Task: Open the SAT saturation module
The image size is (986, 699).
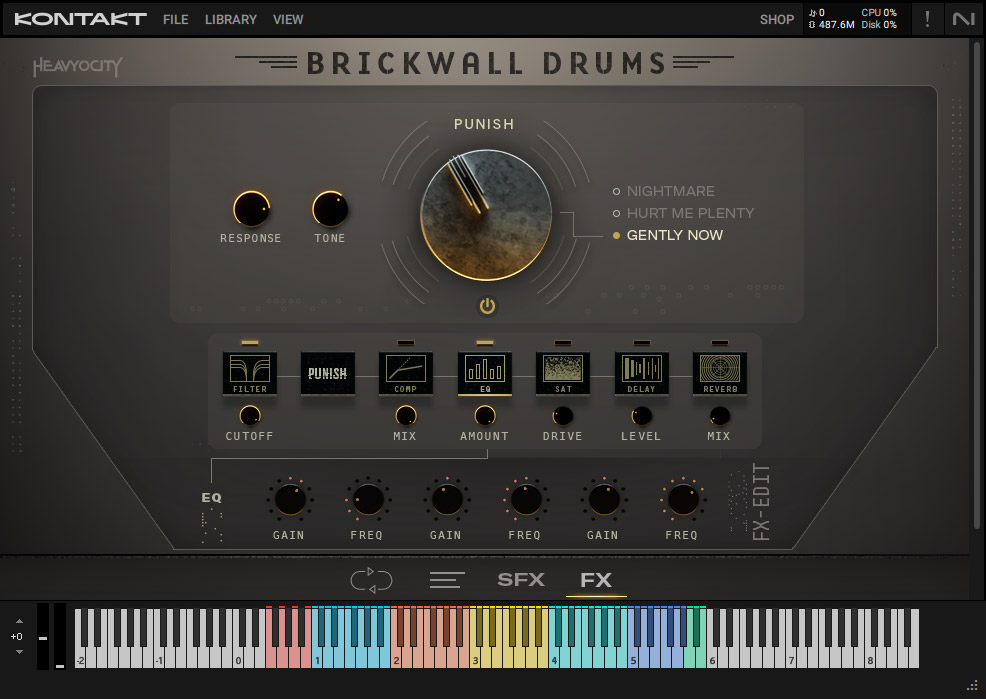Action: (563, 373)
